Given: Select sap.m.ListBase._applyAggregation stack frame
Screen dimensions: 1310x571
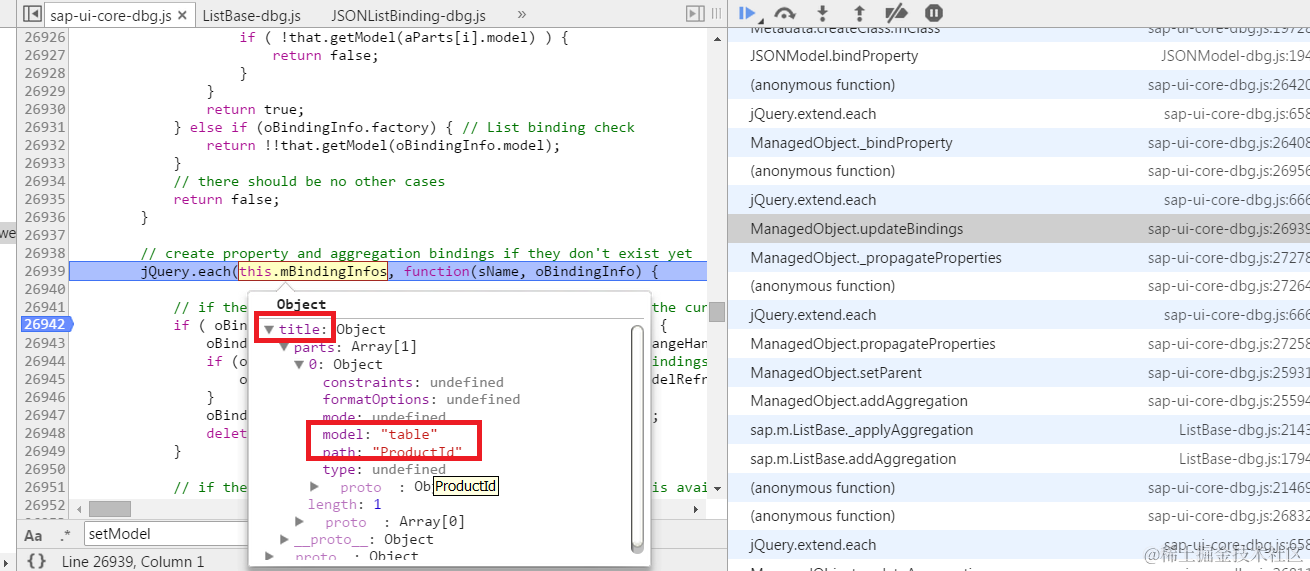Looking at the screenshot, I should click(x=1019, y=430).
